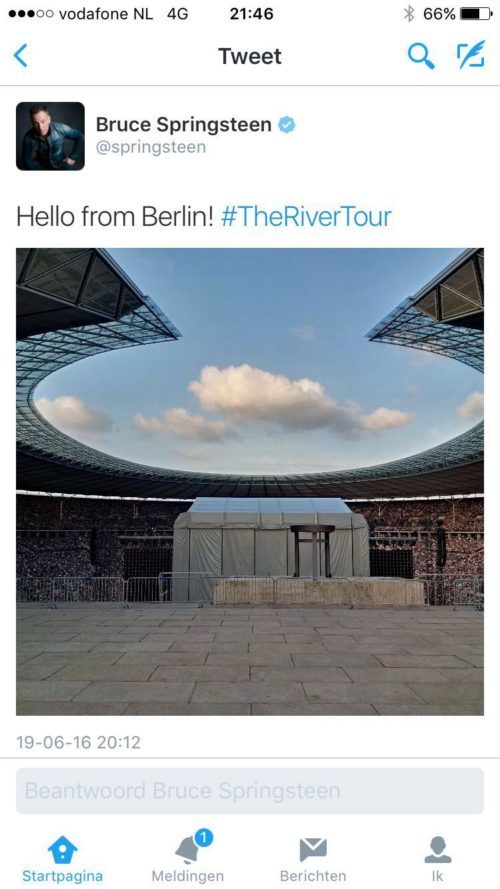
Task: Open the Meldingen notifications tab
Action: 188,859
